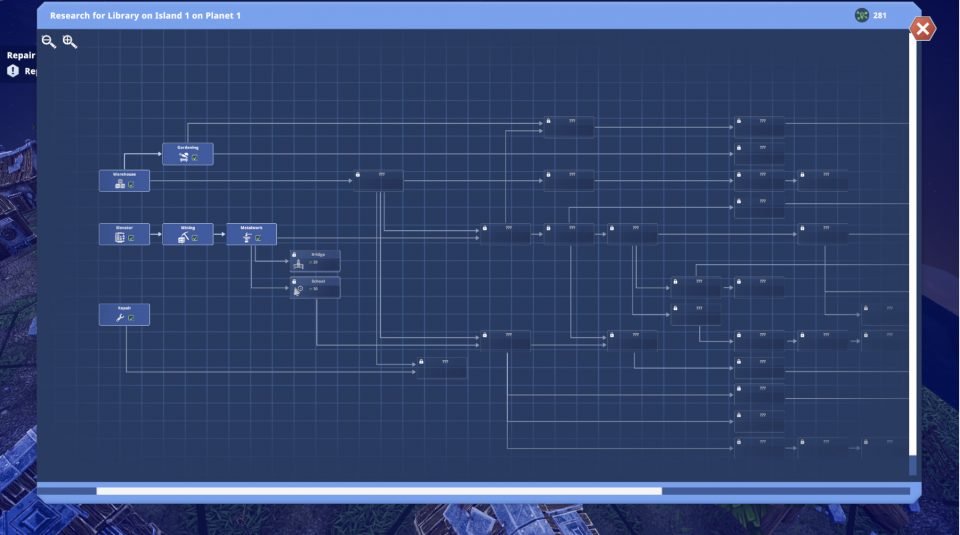
Task: Click the locked ??? node right of Warehouse
Action: (x=378, y=181)
